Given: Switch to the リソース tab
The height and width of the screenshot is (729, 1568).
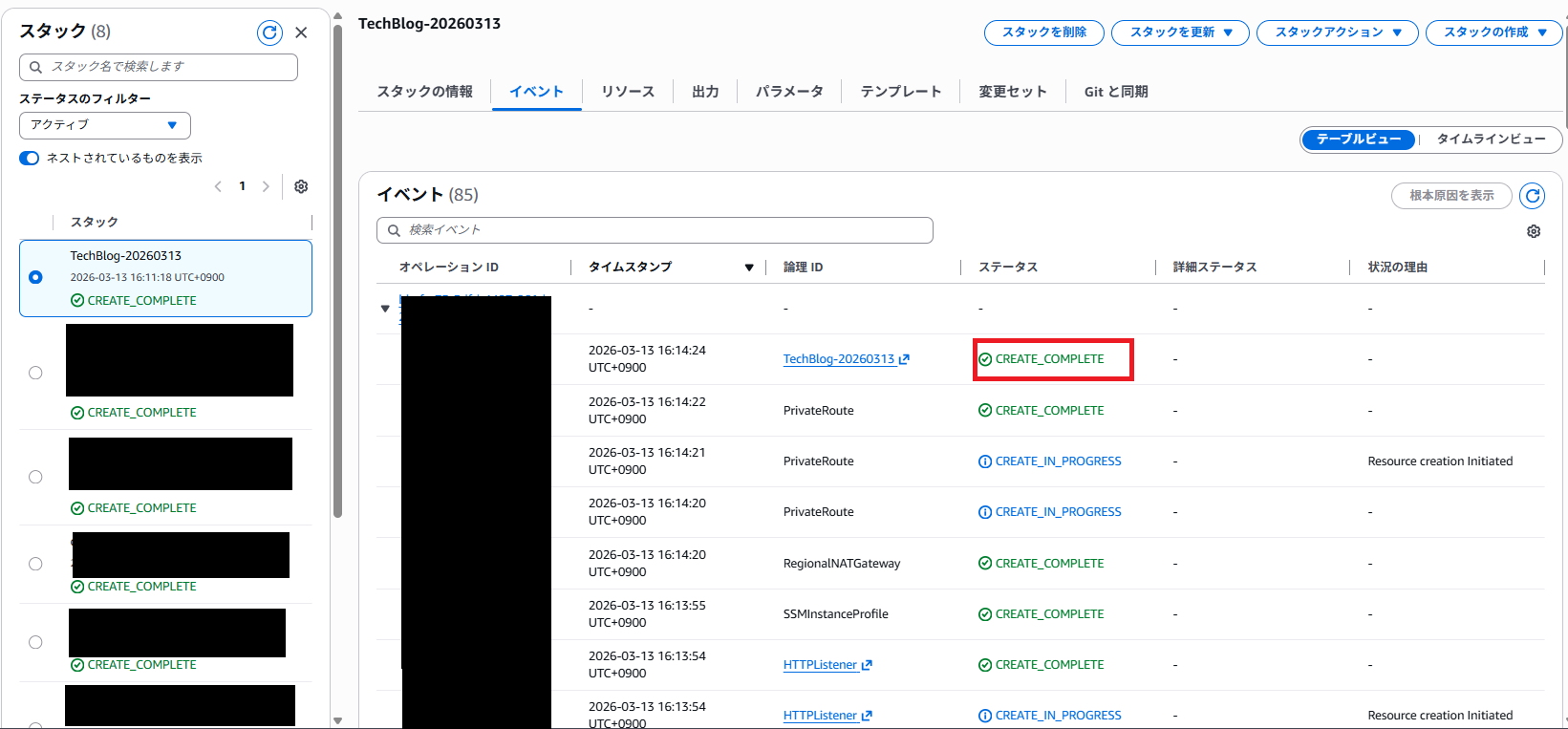Looking at the screenshot, I should [x=627, y=92].
